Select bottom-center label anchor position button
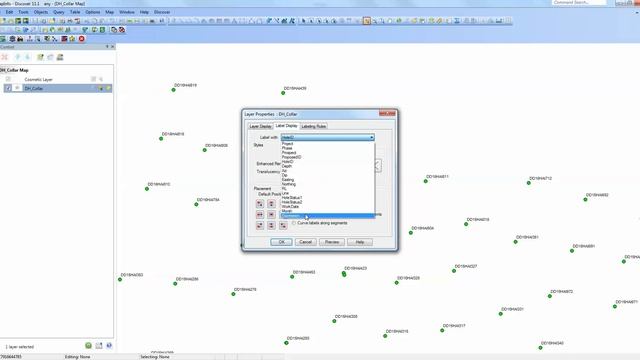Screen dimensions: 640x360 271,226
